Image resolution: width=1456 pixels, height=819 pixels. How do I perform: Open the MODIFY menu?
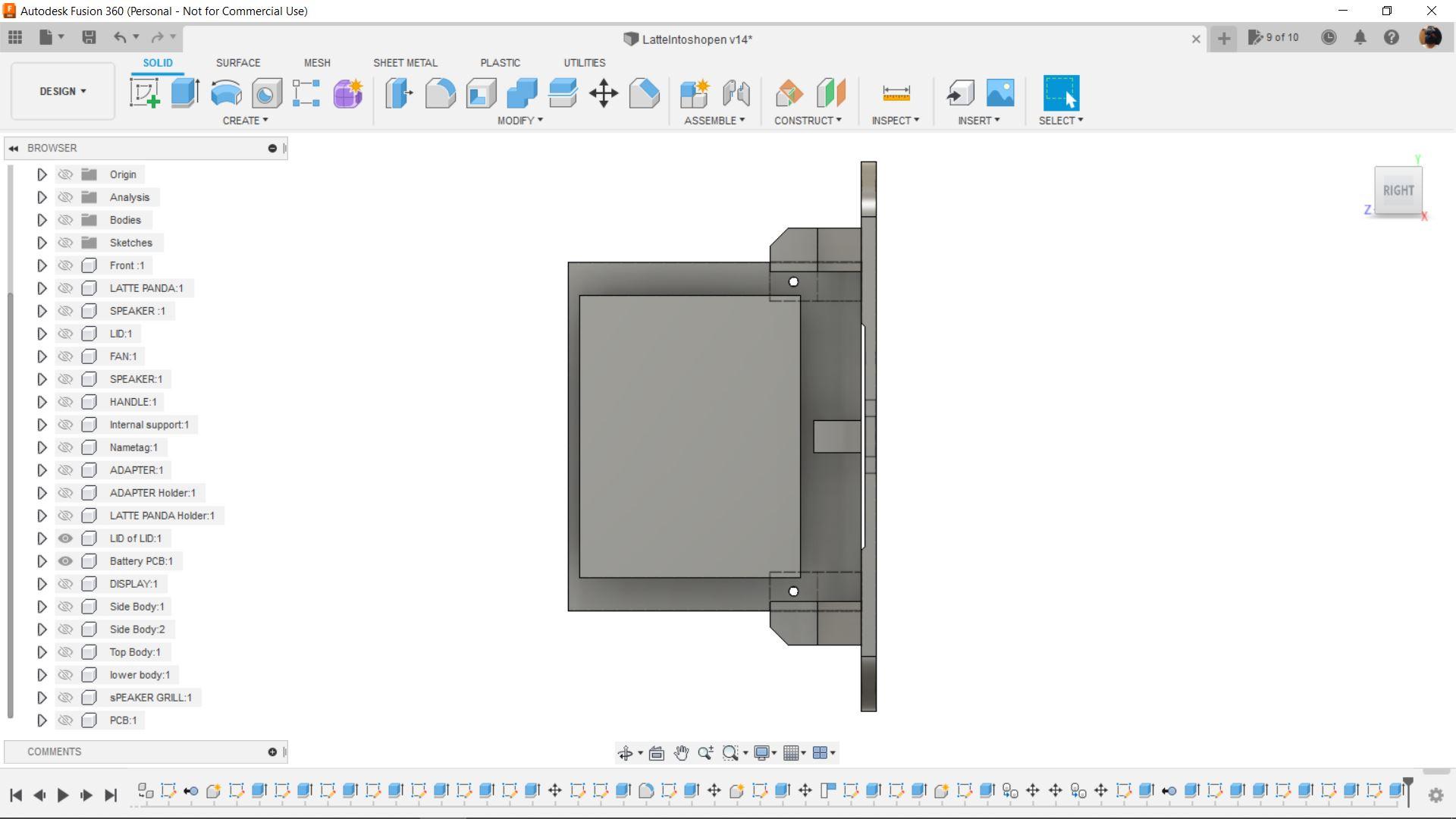519,121
